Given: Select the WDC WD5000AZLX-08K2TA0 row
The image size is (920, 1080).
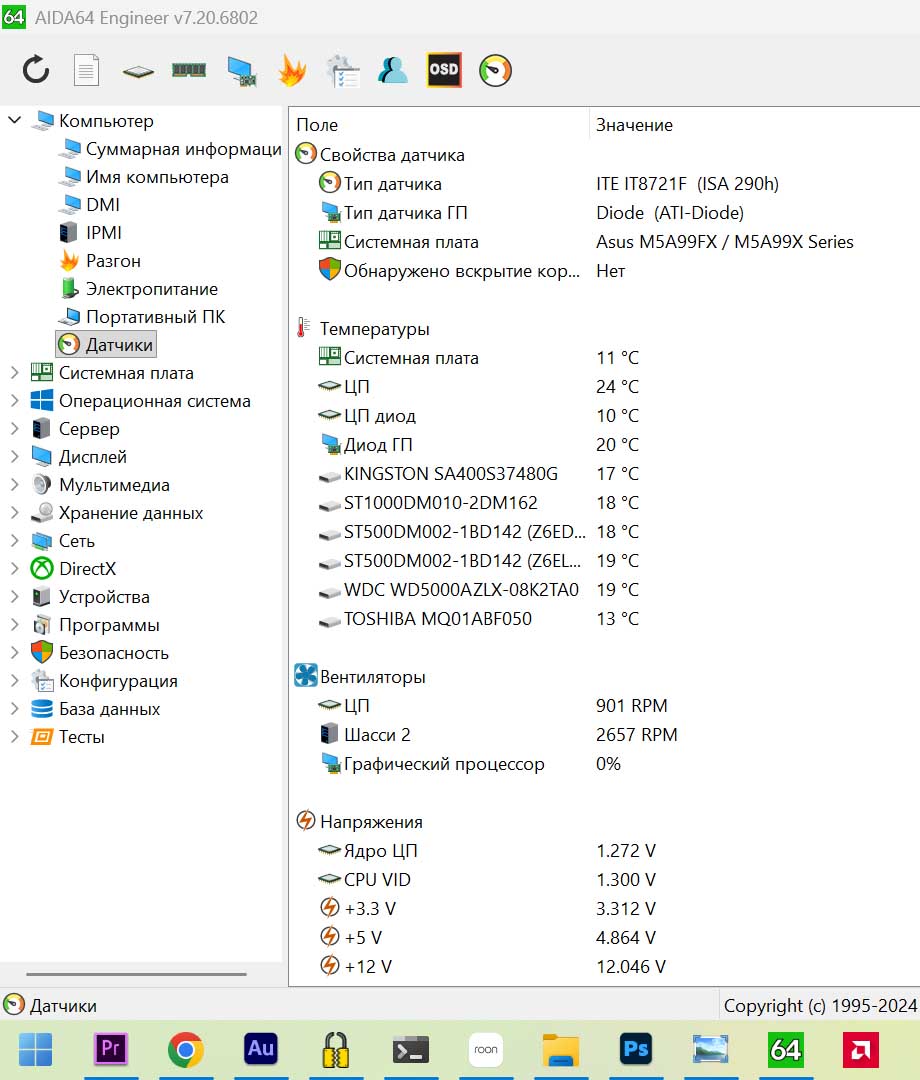Looking at the screenshot, I should [x=604, y=590].
